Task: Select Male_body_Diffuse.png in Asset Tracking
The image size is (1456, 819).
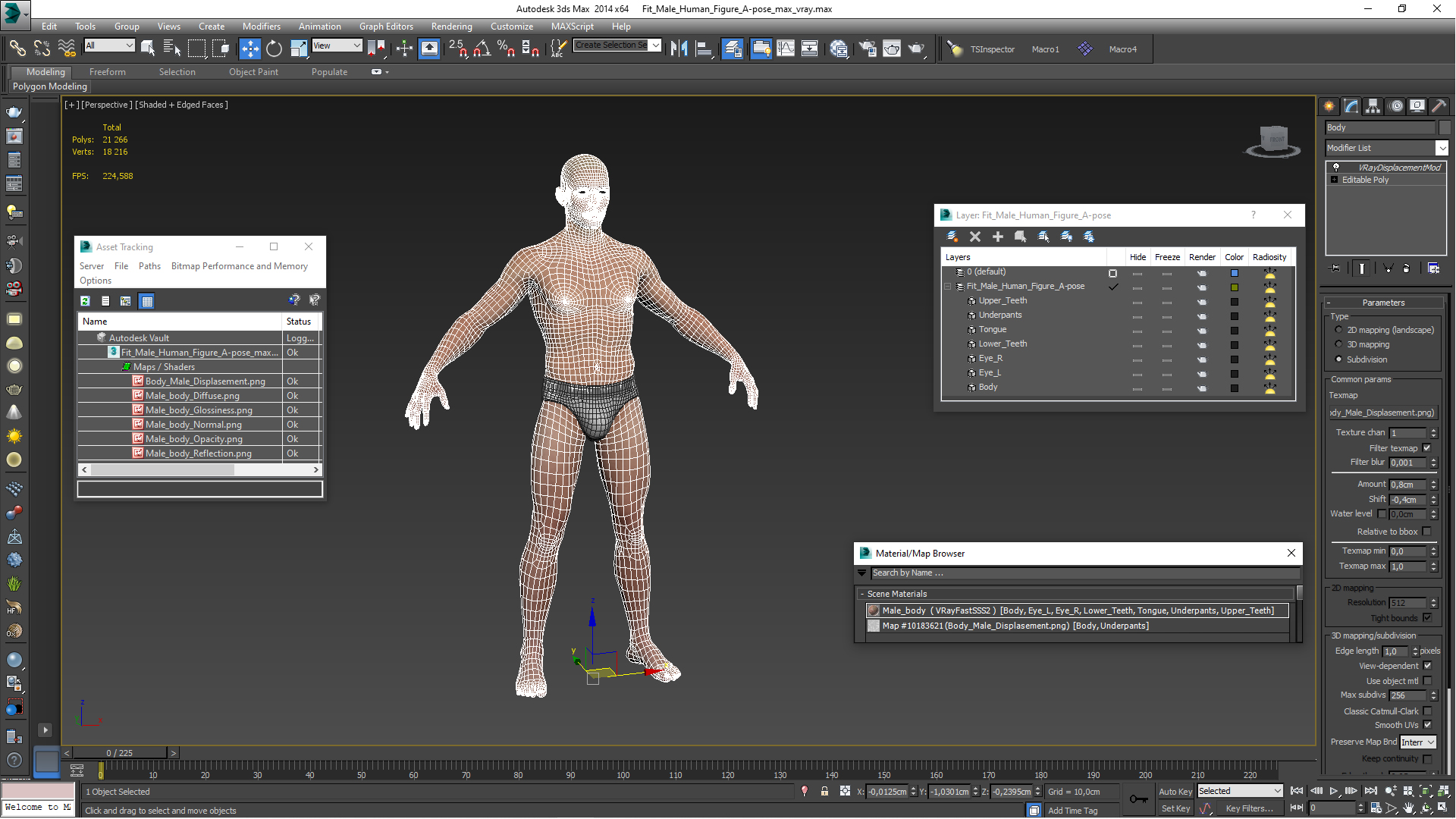Action: [x=193, y=396]
